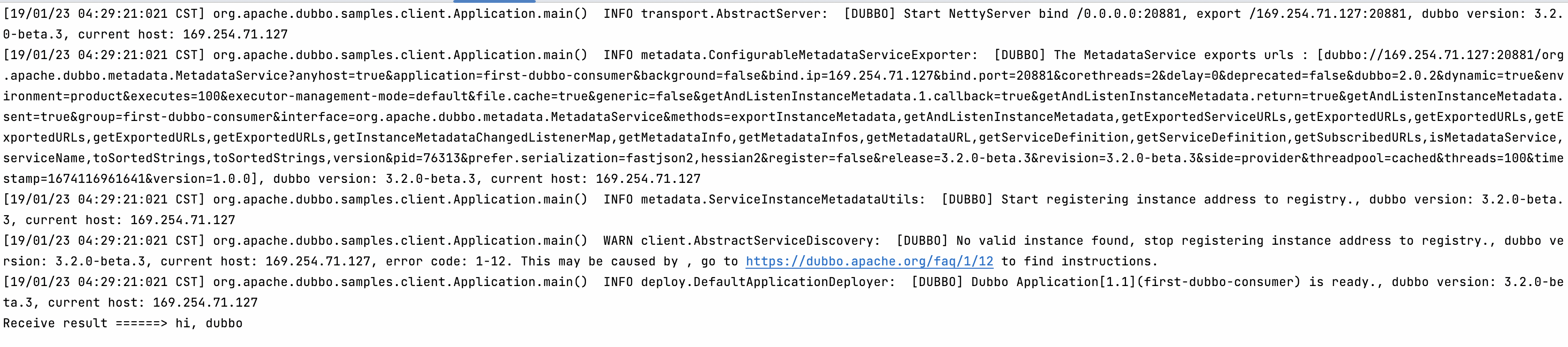The image size is (1568, 347).
Task: Click deploy.DefaultApplicationDeployer logger name
Action: click(x=767, y=282)
